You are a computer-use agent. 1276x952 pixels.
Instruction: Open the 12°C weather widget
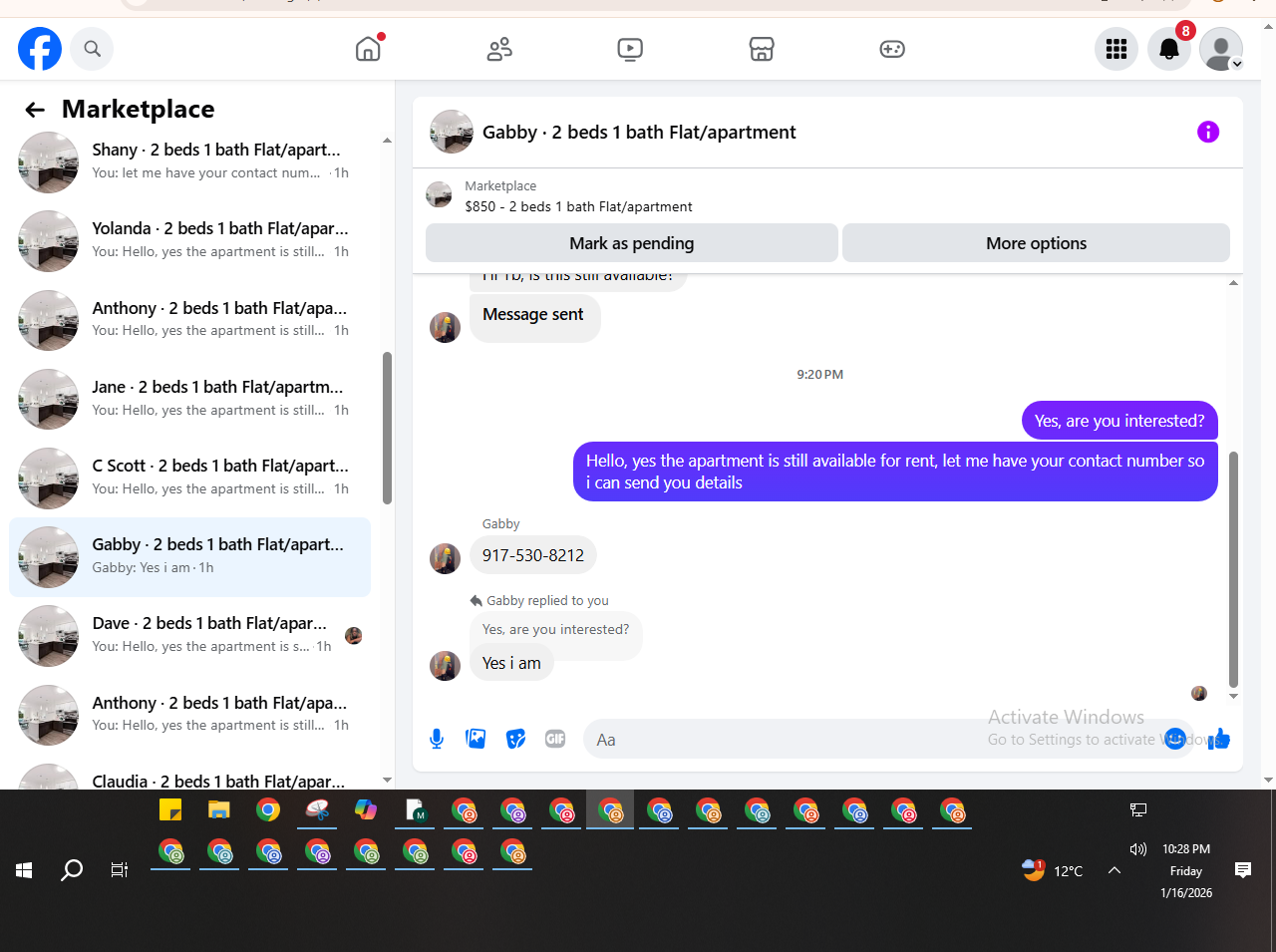pos(1052,870)
